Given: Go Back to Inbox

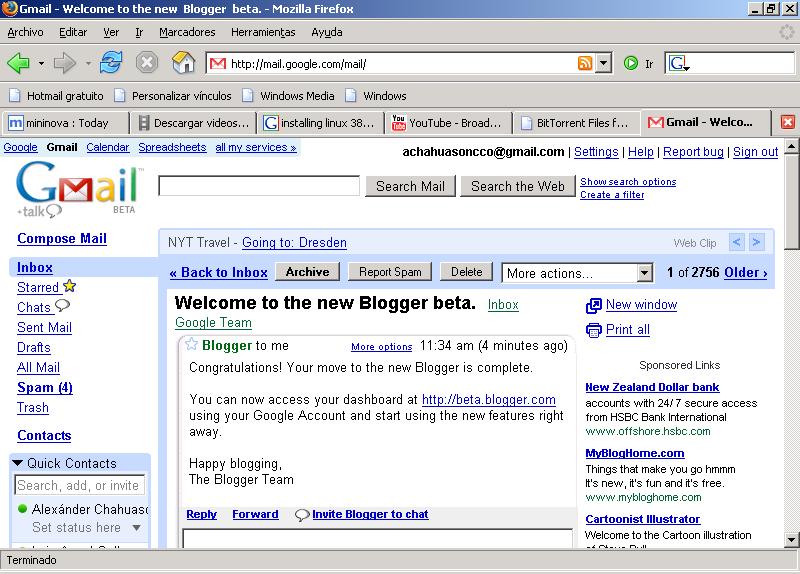Looking at the screenshot, I should 218,272.
